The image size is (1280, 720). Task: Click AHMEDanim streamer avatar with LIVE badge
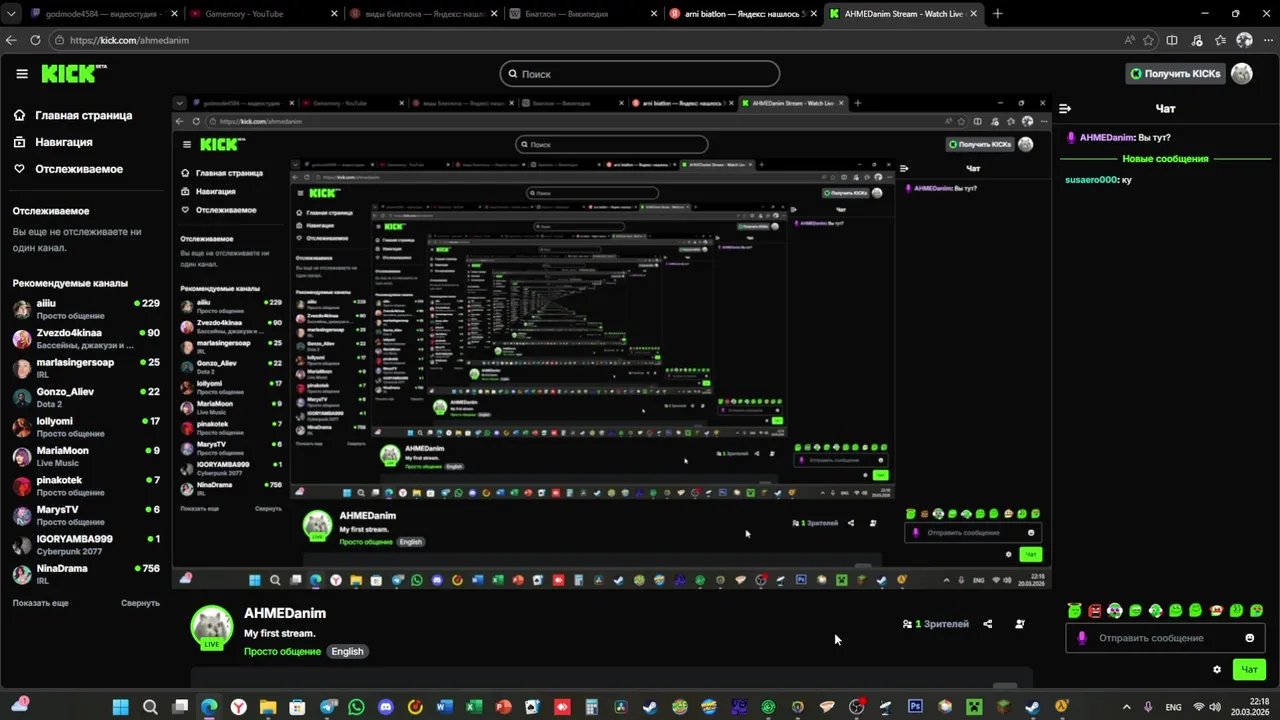[212, 627]
